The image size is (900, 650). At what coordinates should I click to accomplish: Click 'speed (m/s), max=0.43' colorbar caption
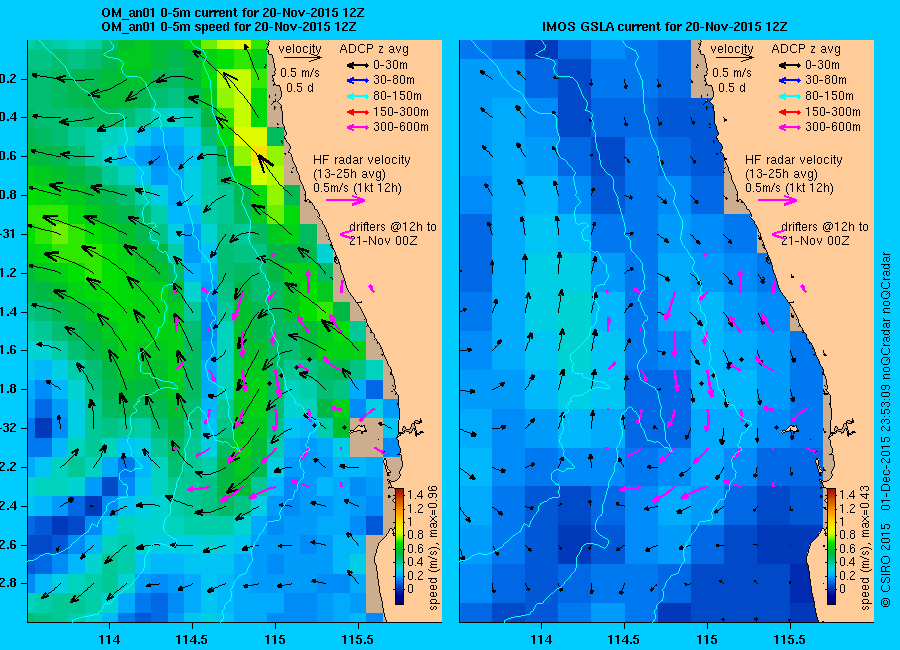click(x=865, y=548)
